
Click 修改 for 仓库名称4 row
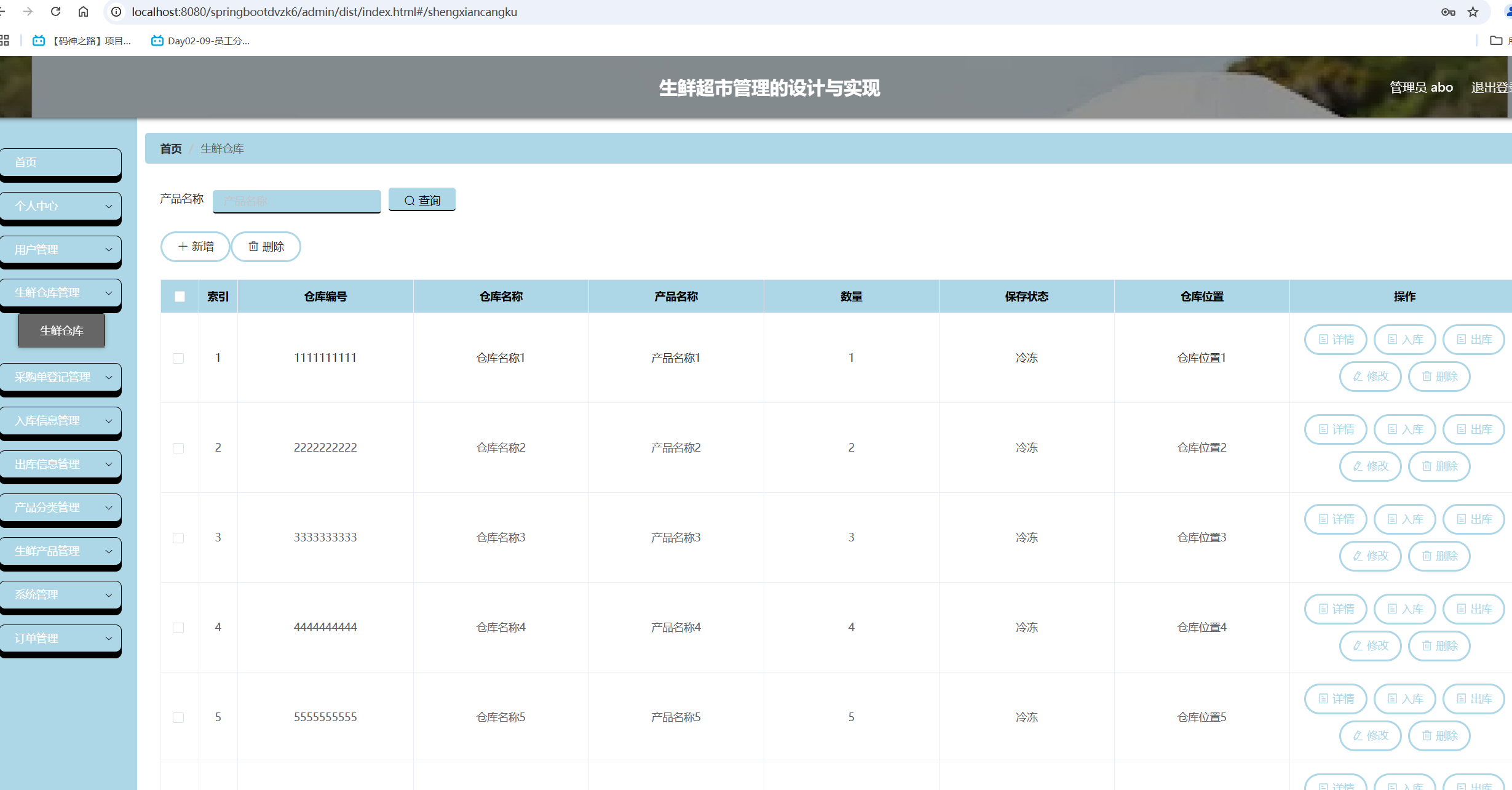click(x=1371, y=646)
